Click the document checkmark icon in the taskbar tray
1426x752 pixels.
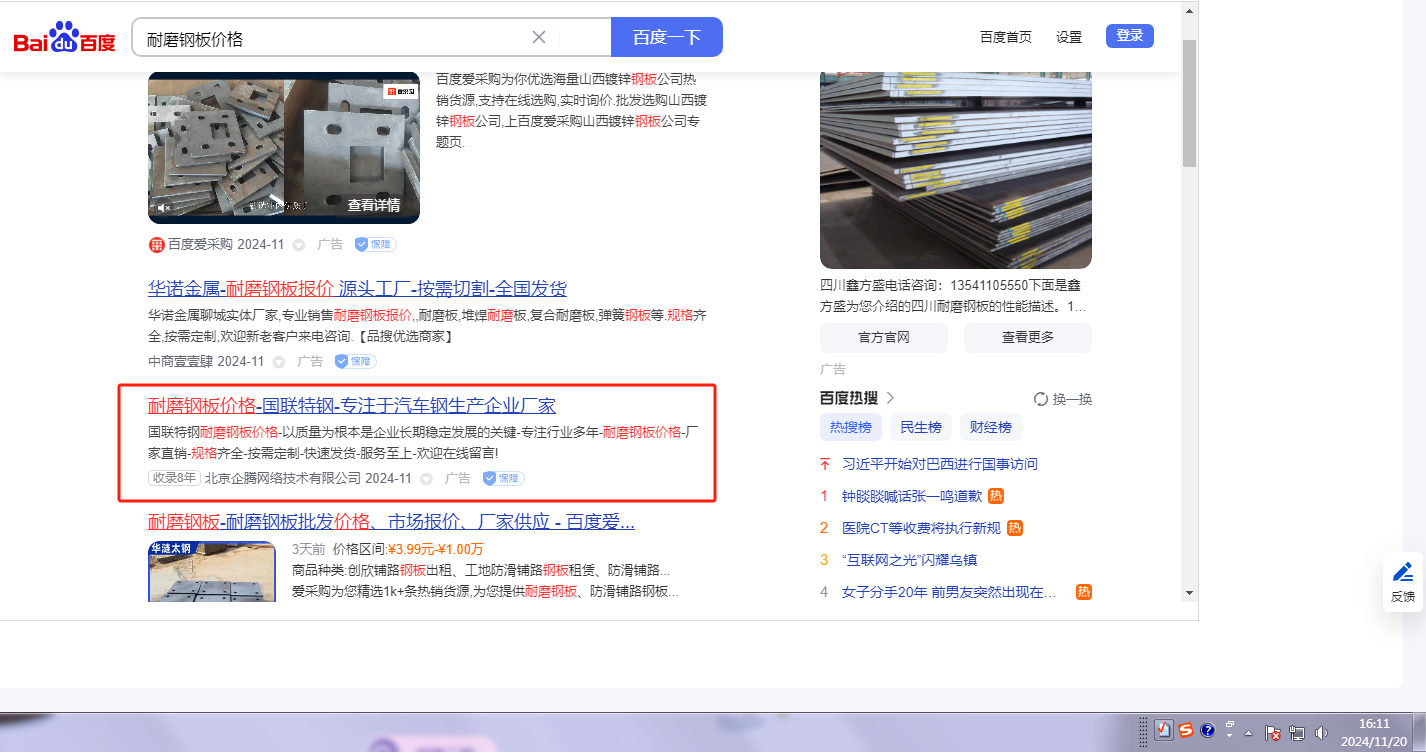tap(1163, 730)
